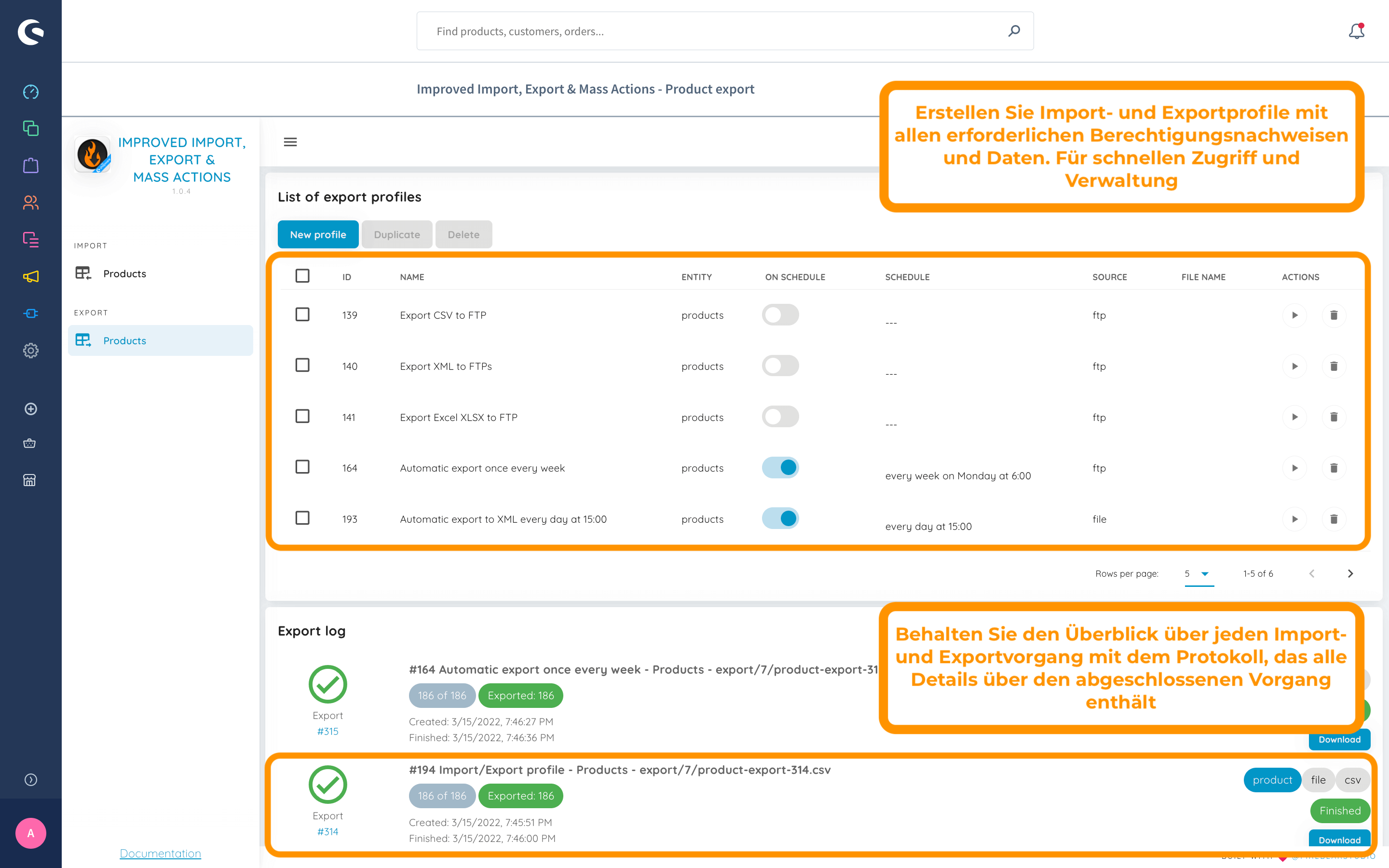
Task: Open the Documentation link
Action: 160,853
